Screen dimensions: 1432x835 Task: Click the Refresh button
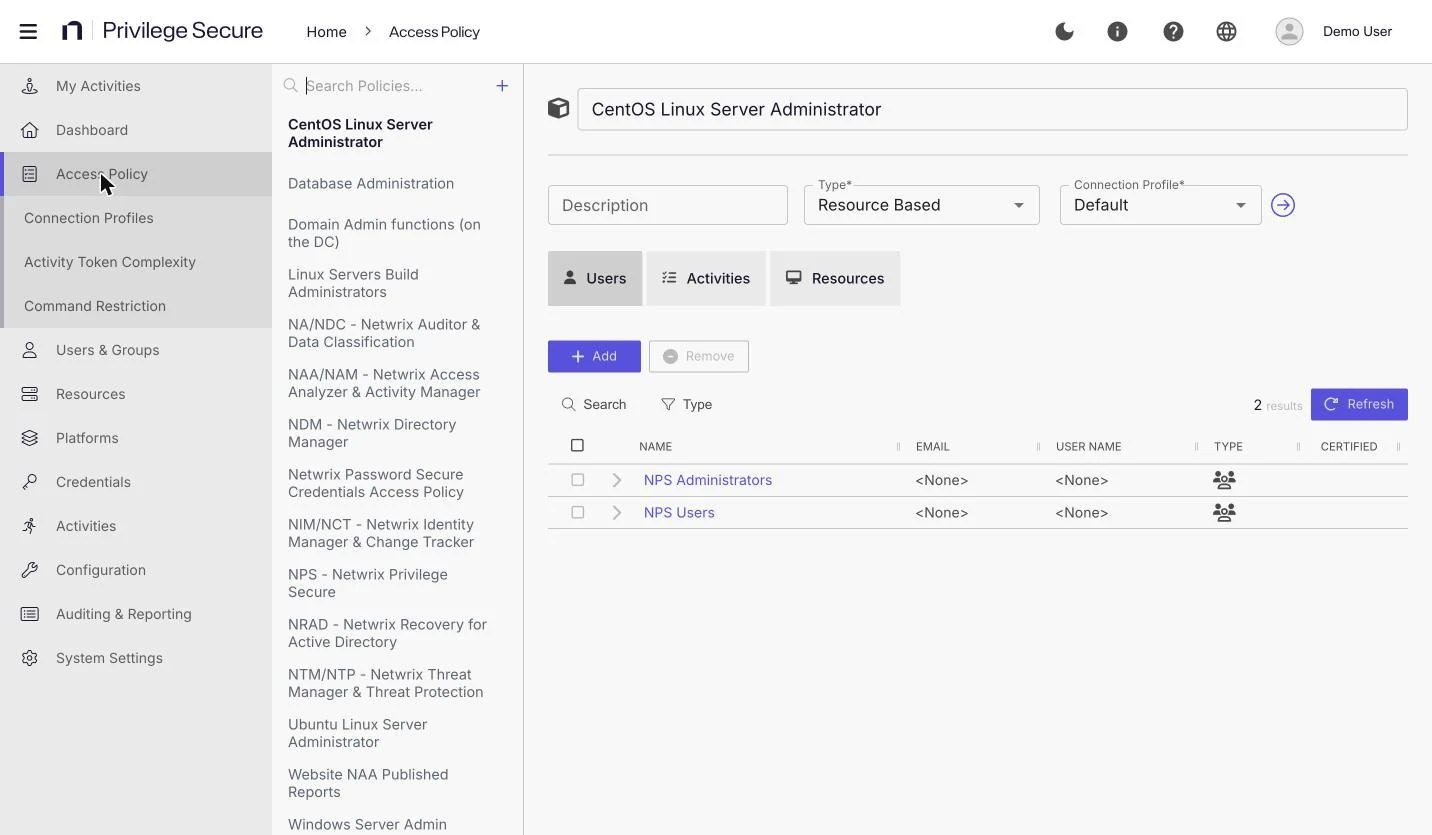tap(1359, 404)
